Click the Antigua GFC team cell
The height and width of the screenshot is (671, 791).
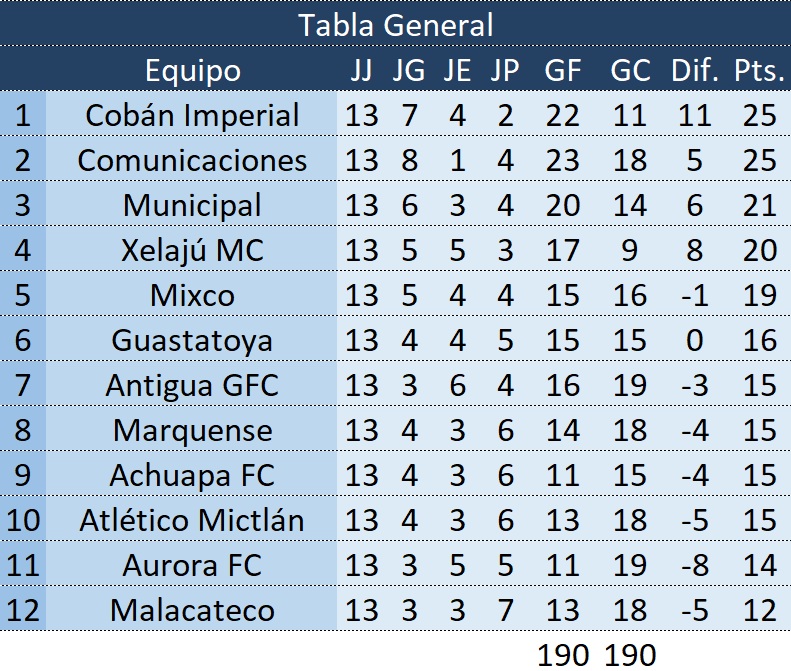pos(192,385)
